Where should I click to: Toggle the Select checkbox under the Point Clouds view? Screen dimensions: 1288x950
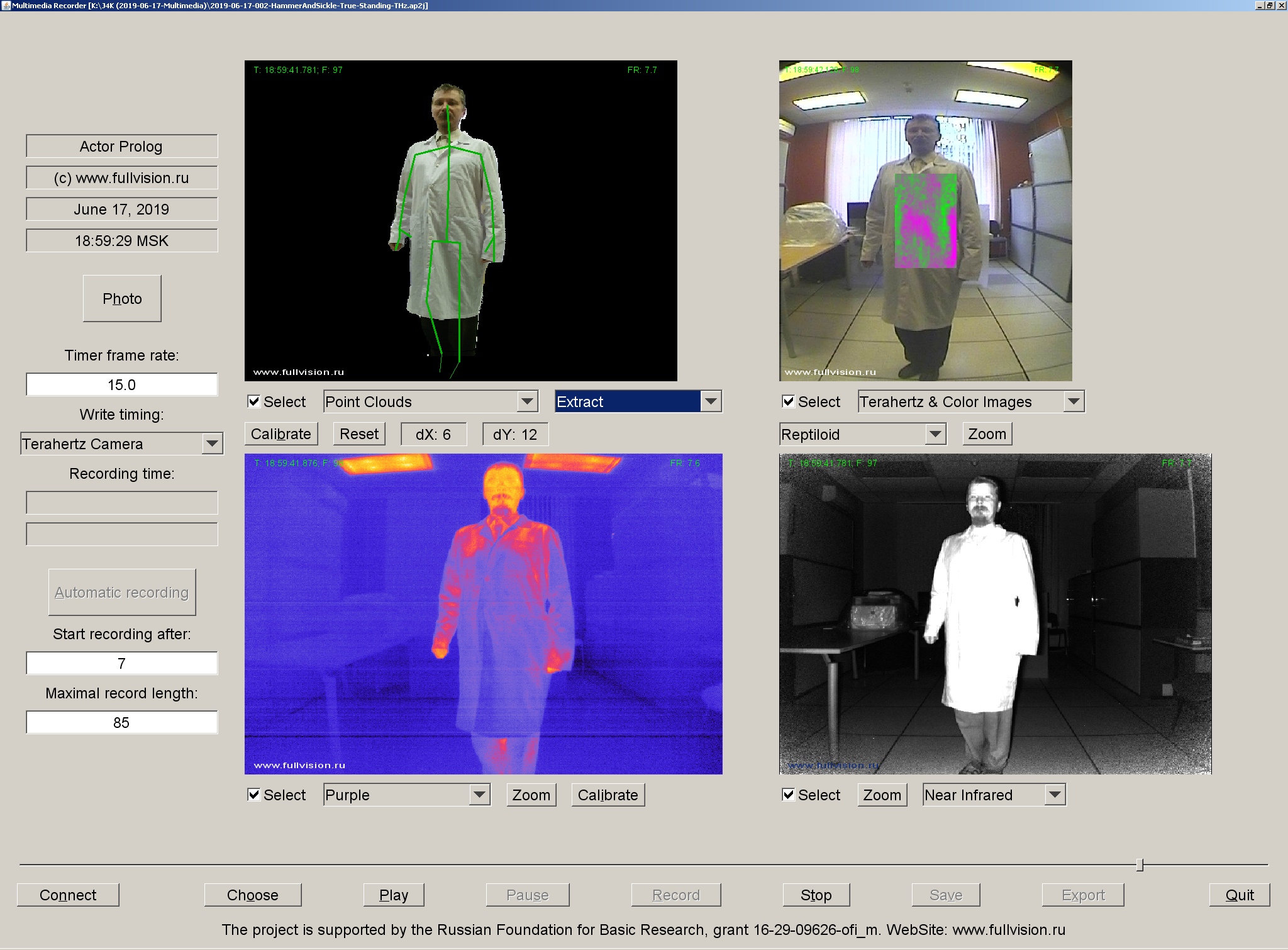(x=253, y=401)
